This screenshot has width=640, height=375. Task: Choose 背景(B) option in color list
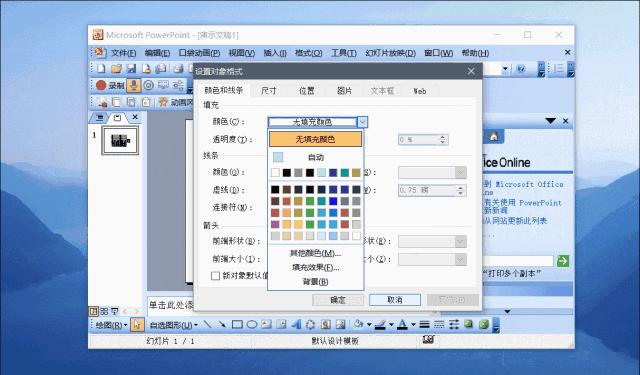[316, 282]
